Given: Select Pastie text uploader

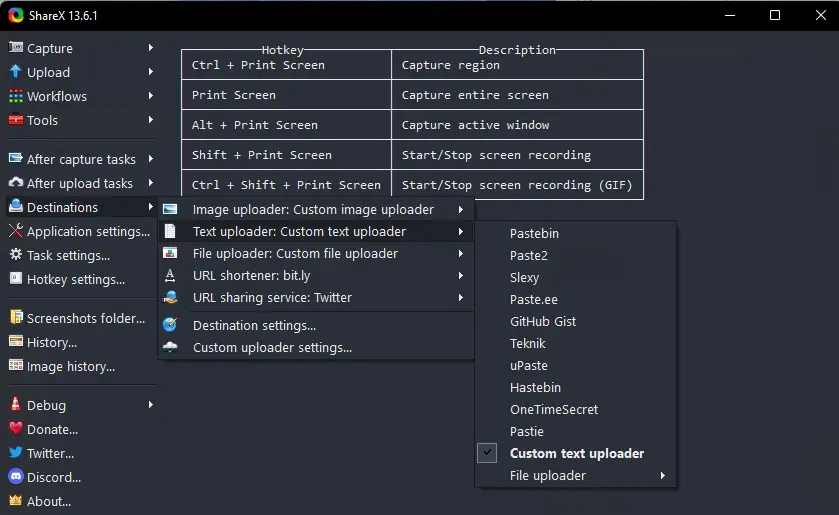Looking at the screenshot, I should [576, 431].
